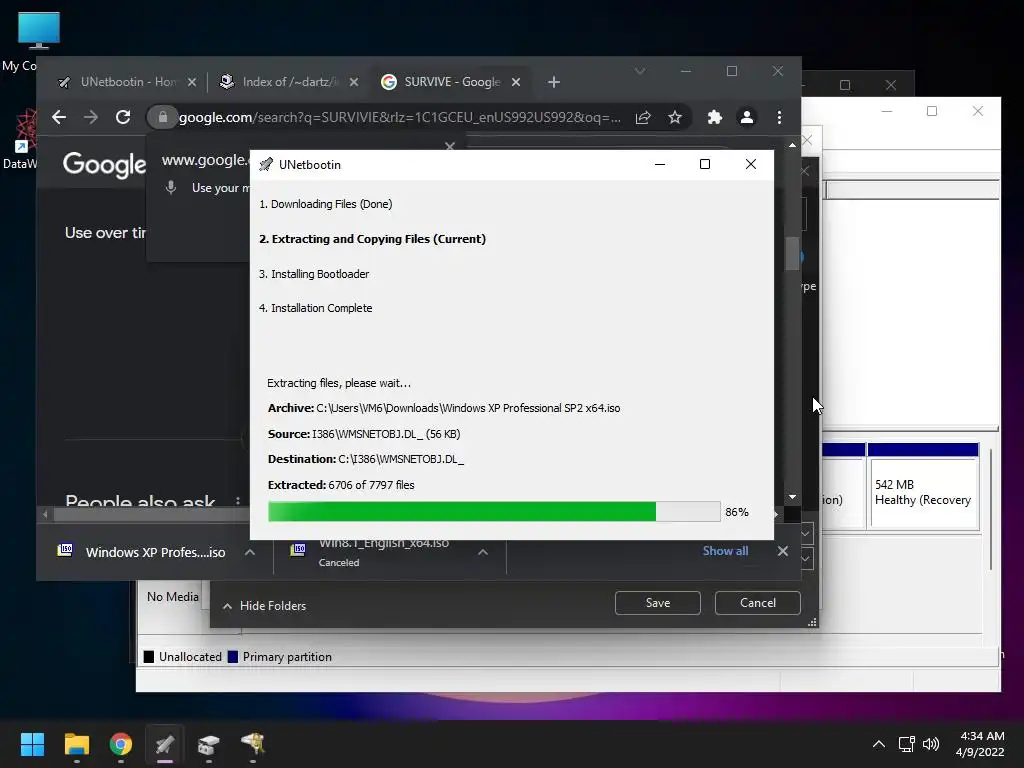Viewport: 1024px width, 768px height.
Task: Open Chrome tab search chevron
Action: pos(640,71)
